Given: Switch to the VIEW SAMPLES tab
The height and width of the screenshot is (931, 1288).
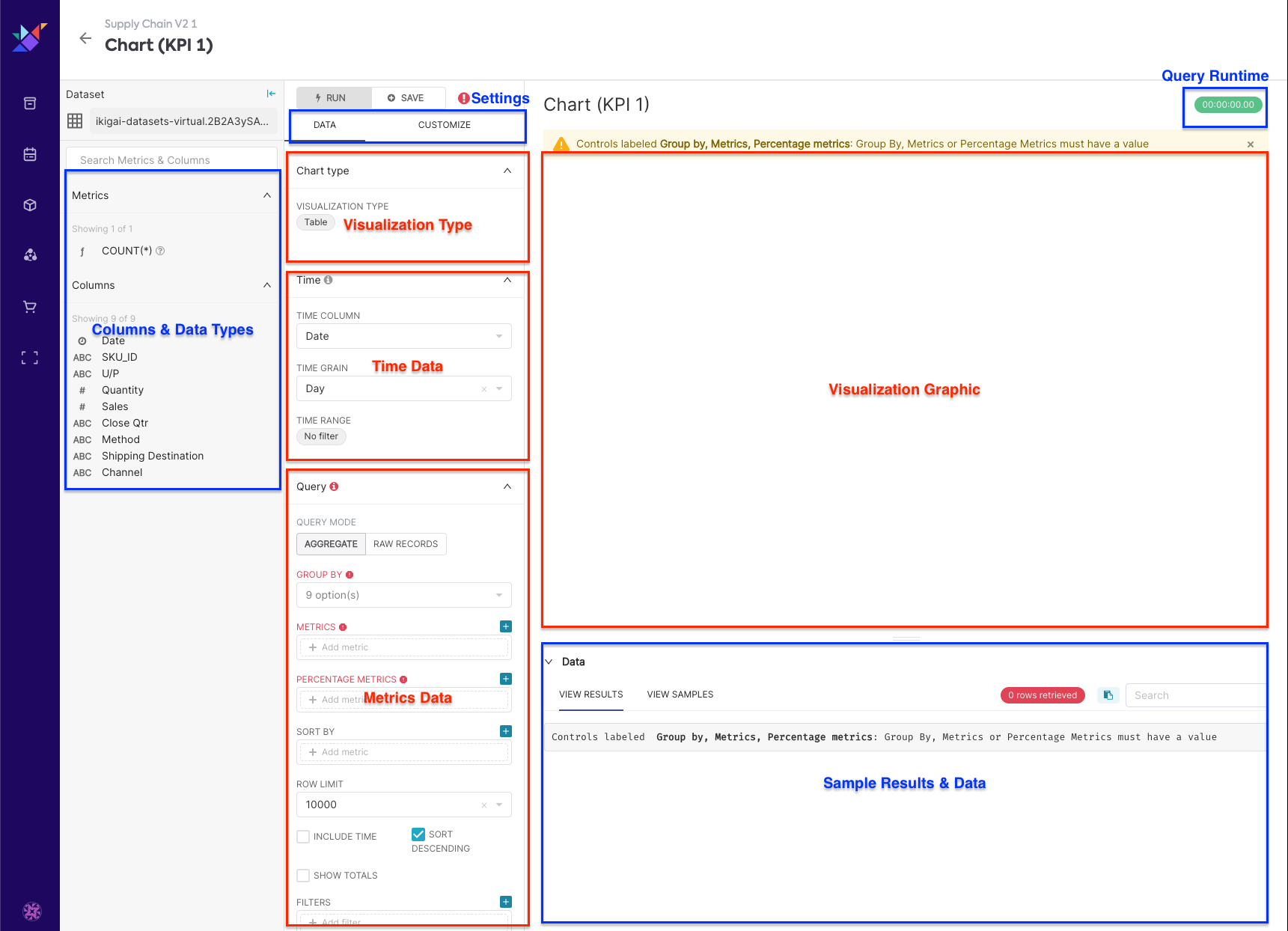Looking at the screenshot, I should [680, 695].
